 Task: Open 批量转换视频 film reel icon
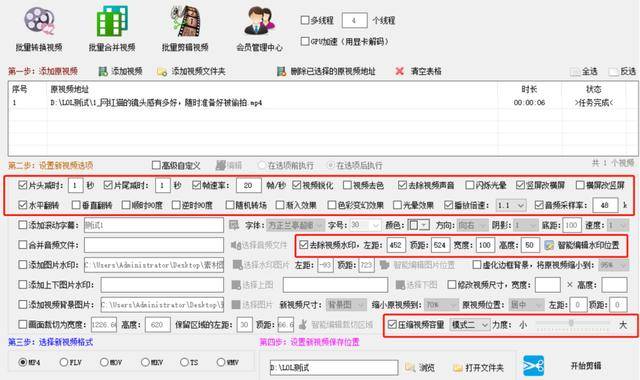(39, 21)
